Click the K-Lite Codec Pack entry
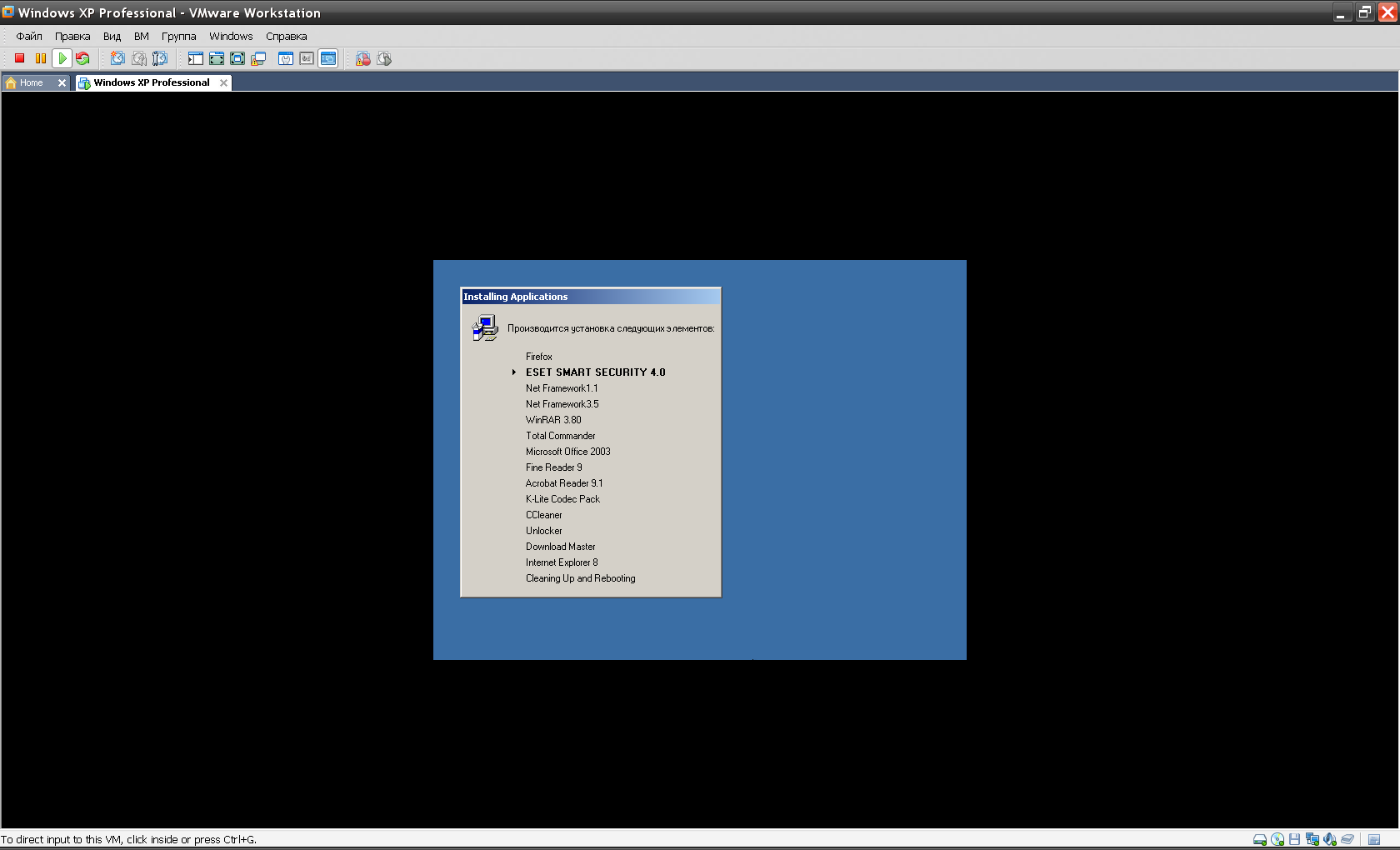Screen dimensions: 1400x850 562,499
